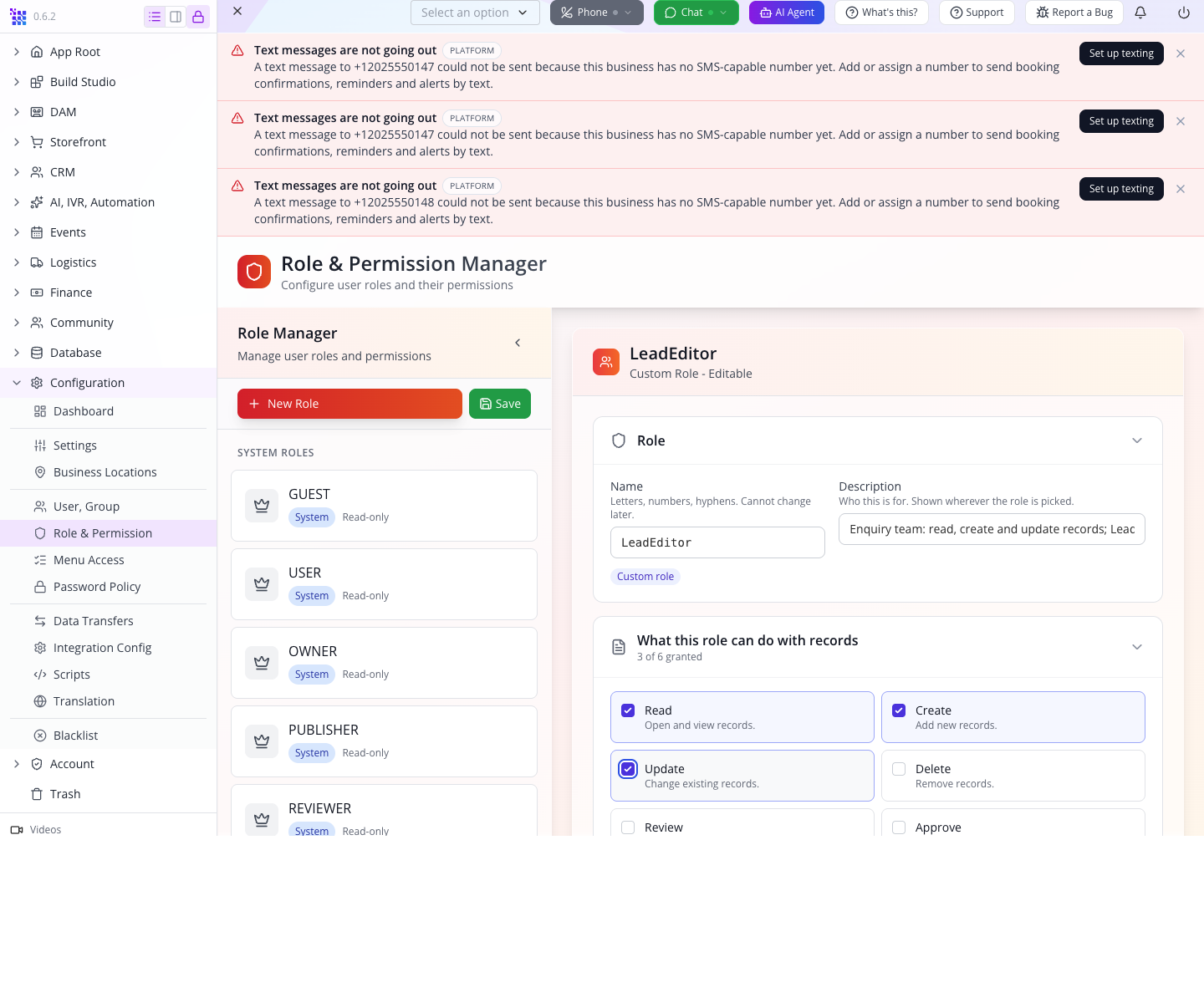
Task: Collapse What this role can do section
Action: pos(1137,647)
